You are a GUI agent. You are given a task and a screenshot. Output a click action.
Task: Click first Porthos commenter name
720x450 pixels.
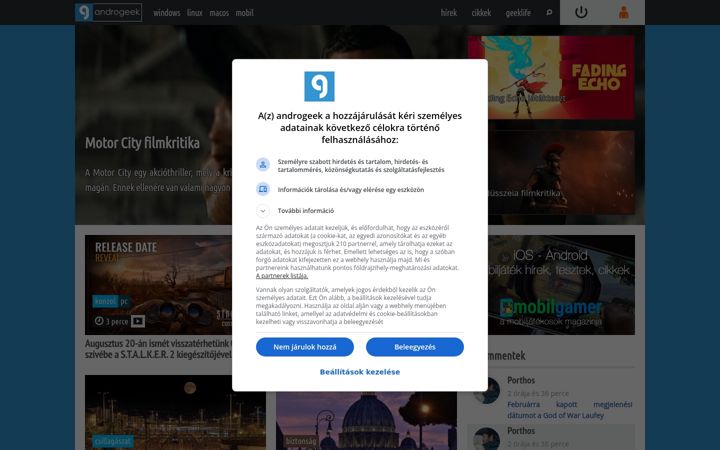coord(521,380)
